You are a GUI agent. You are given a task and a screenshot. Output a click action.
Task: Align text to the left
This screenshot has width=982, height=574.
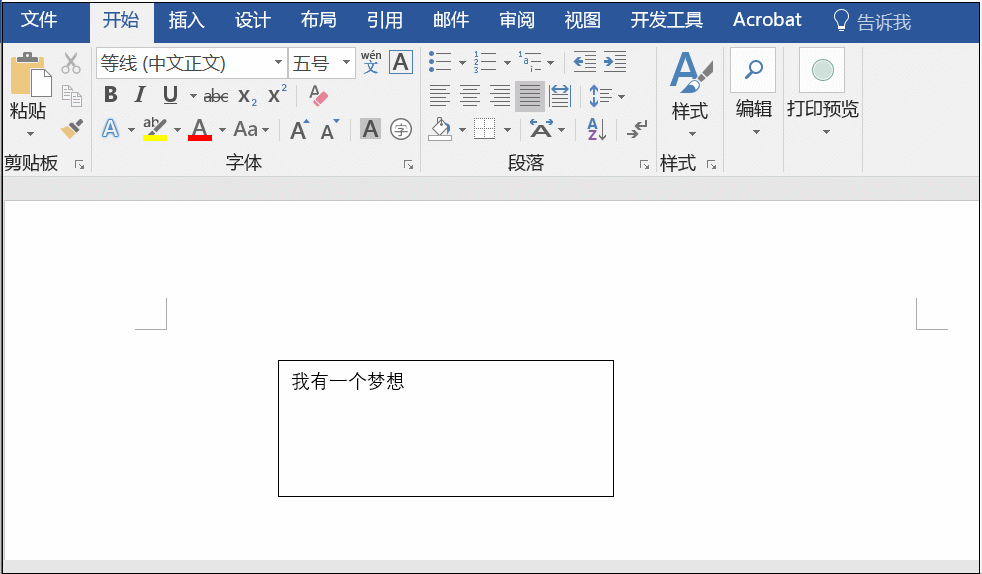440,96
